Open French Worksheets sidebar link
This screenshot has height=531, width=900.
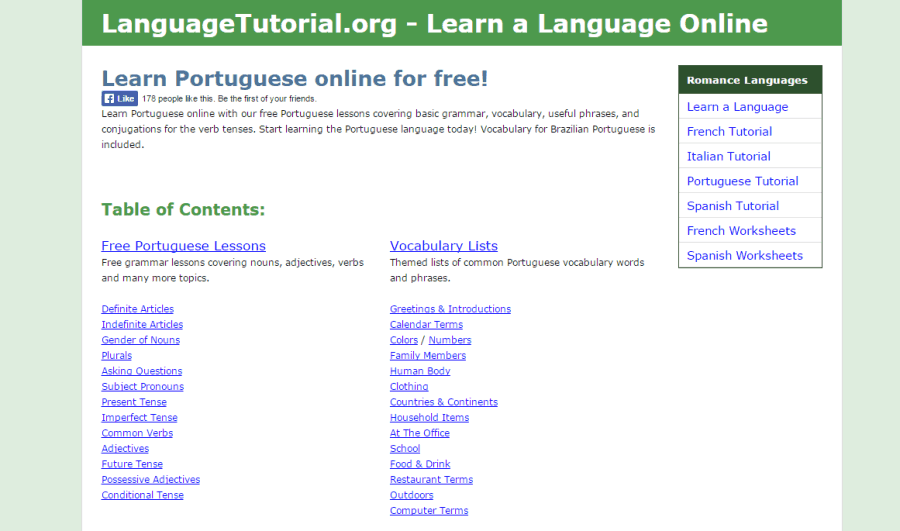[x=742, y=231]
